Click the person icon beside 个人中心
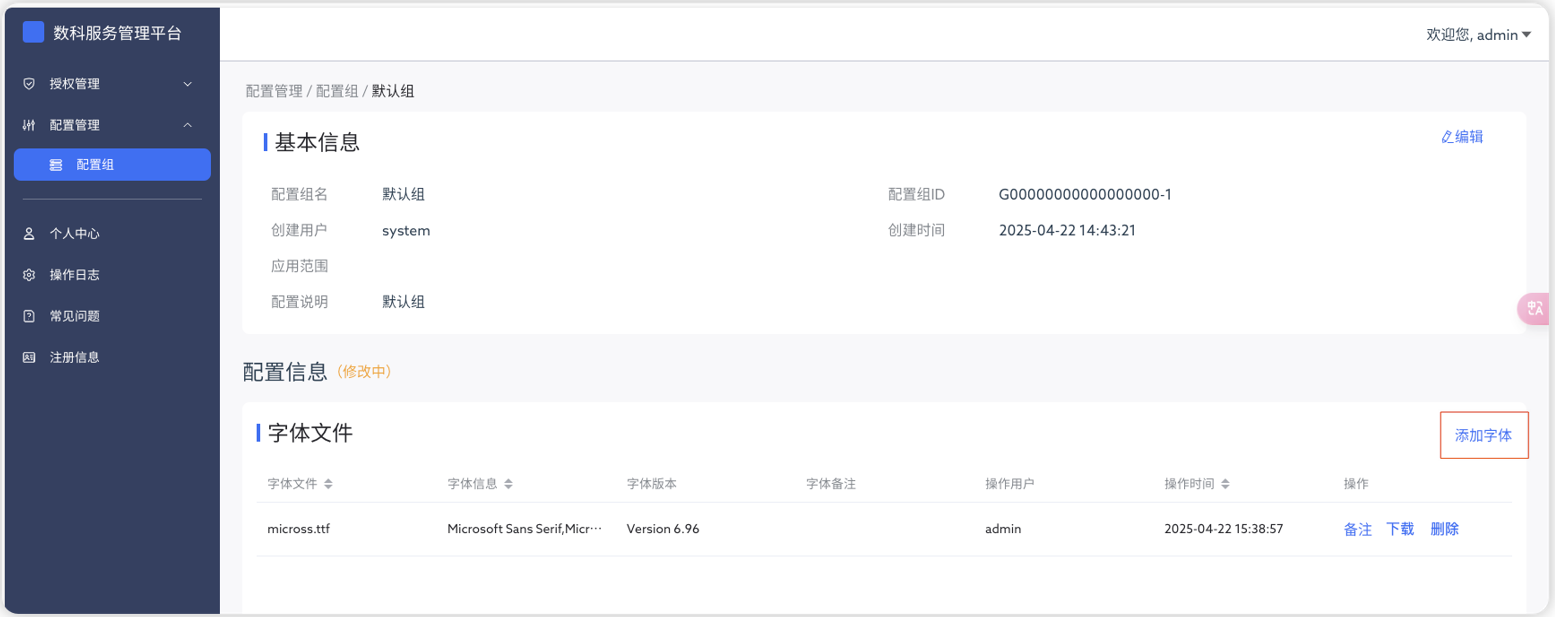The image size is (1555, 617). click(x=29, y=234)
